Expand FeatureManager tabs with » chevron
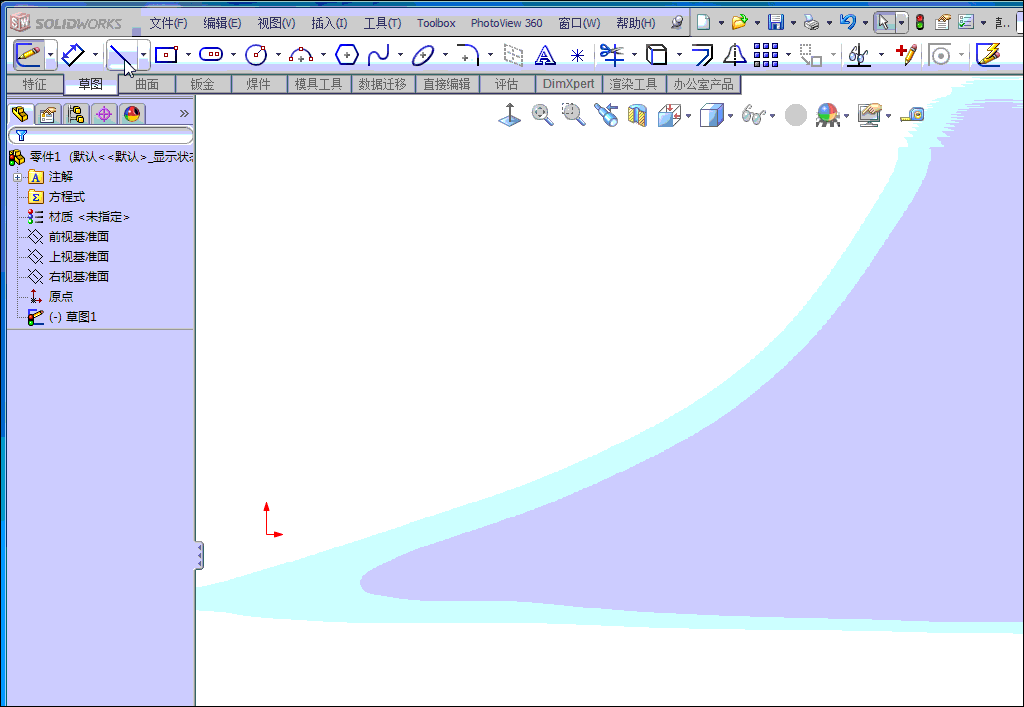The width and height of the screenshot is (1024, 707). pos(184,114)
